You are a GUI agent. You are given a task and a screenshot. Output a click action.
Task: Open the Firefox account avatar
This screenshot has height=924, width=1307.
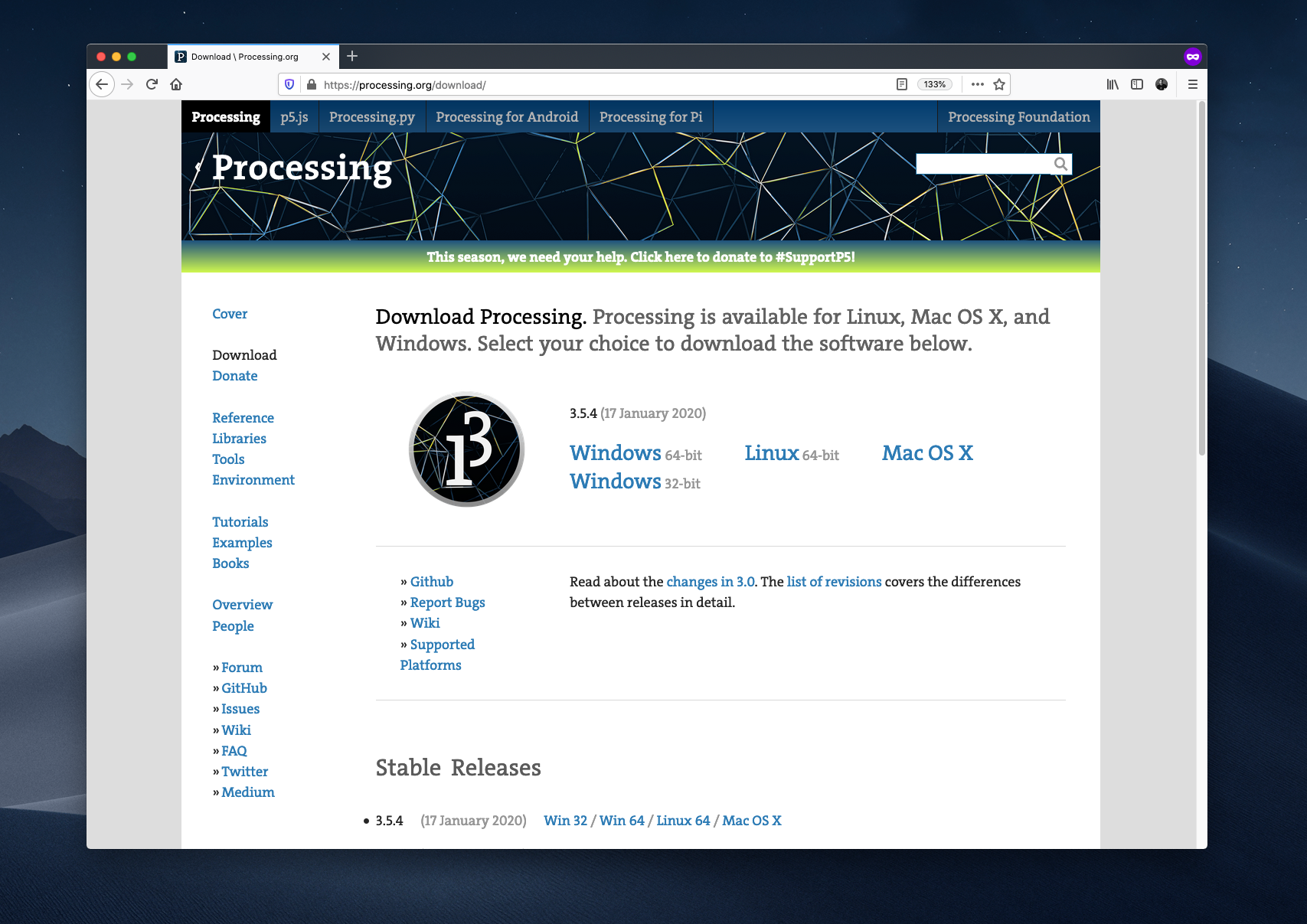[1162, 84]
